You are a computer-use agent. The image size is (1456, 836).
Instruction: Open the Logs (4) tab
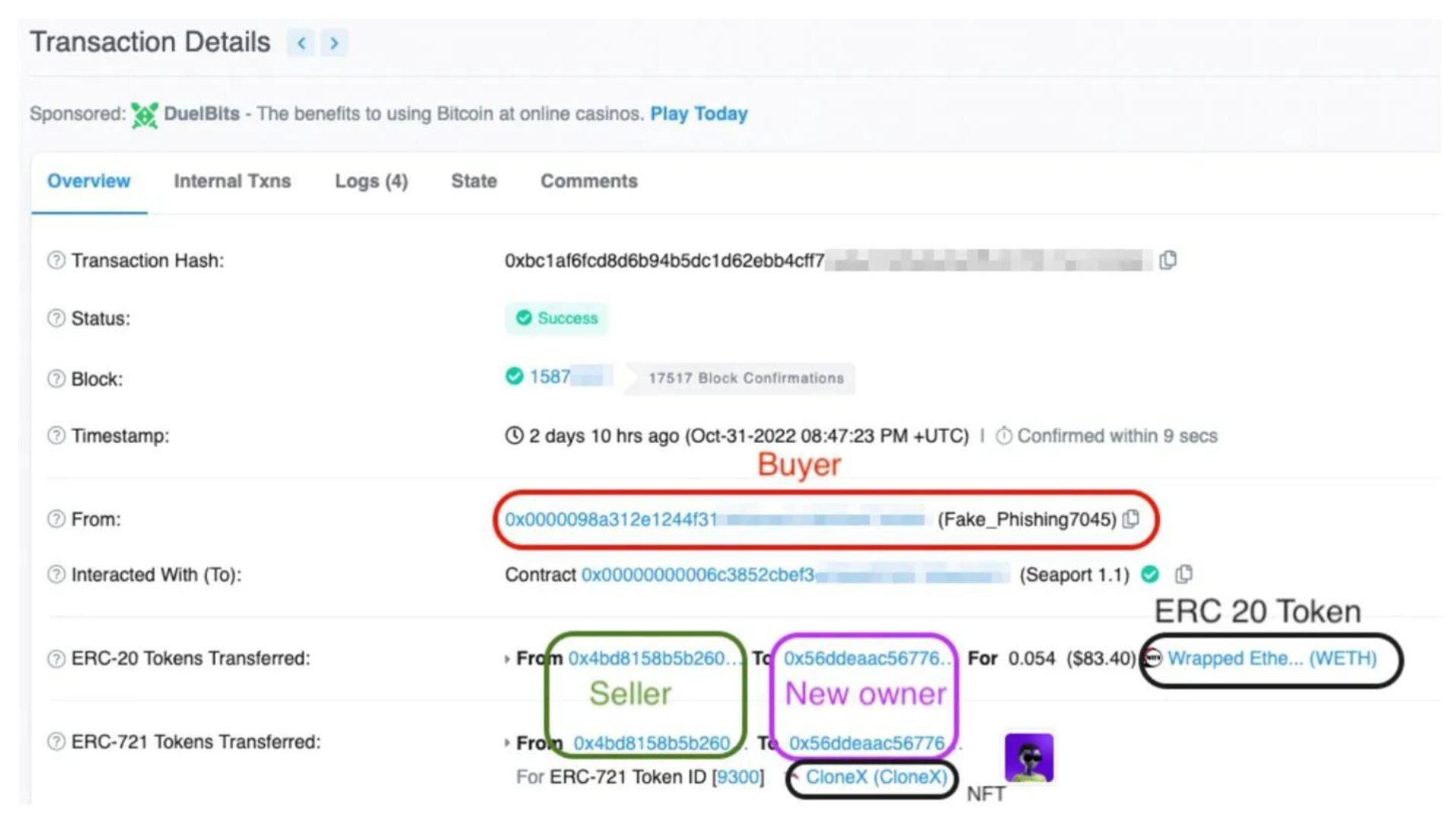371,181
